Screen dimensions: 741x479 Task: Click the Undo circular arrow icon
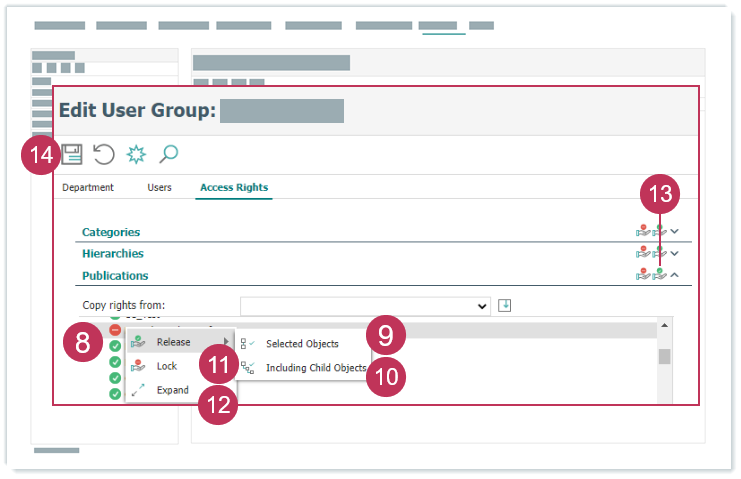click(104, 154)
